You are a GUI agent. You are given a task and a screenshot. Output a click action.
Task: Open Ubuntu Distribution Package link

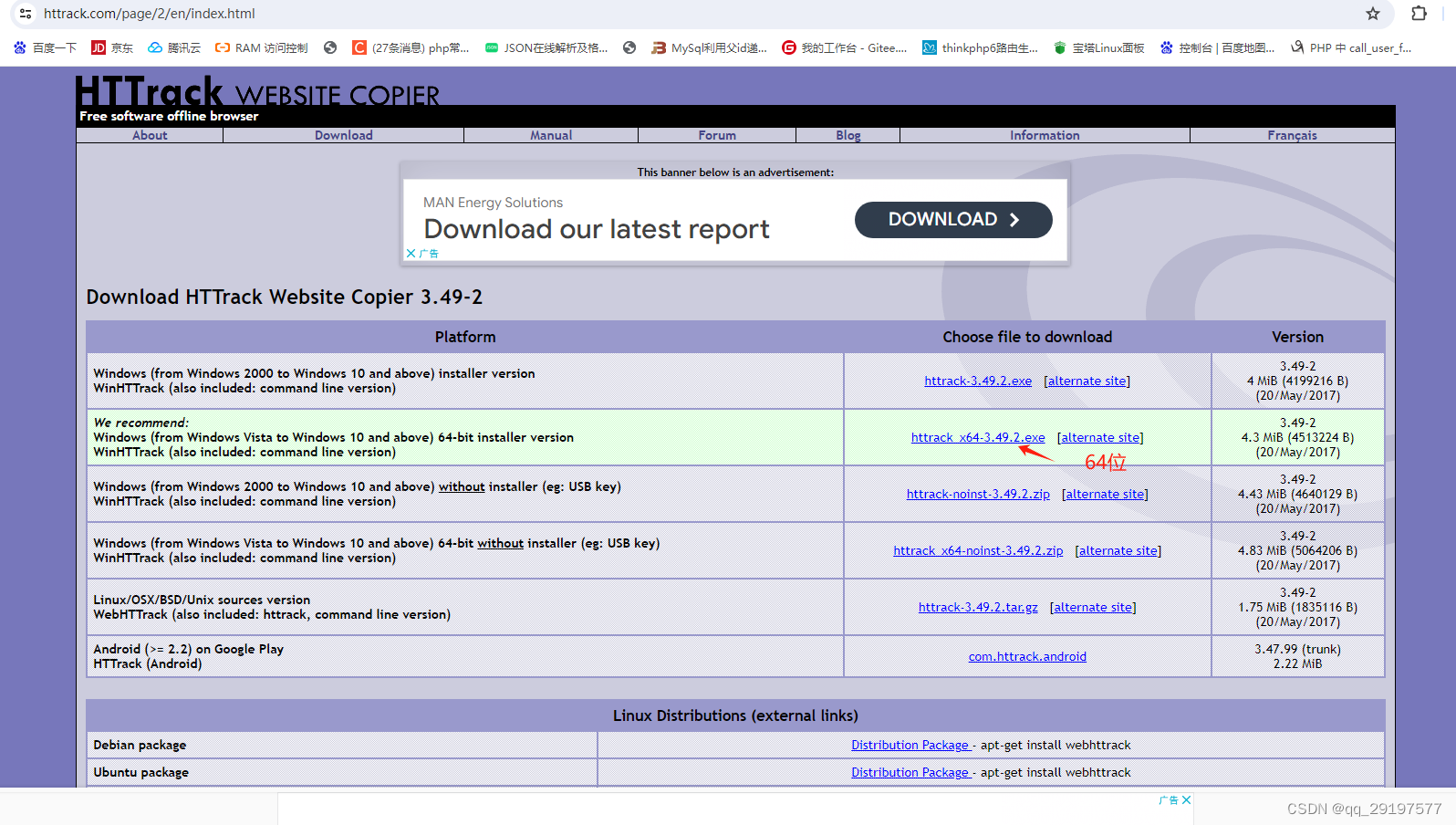pyautogui.click(x=910, y=772)
